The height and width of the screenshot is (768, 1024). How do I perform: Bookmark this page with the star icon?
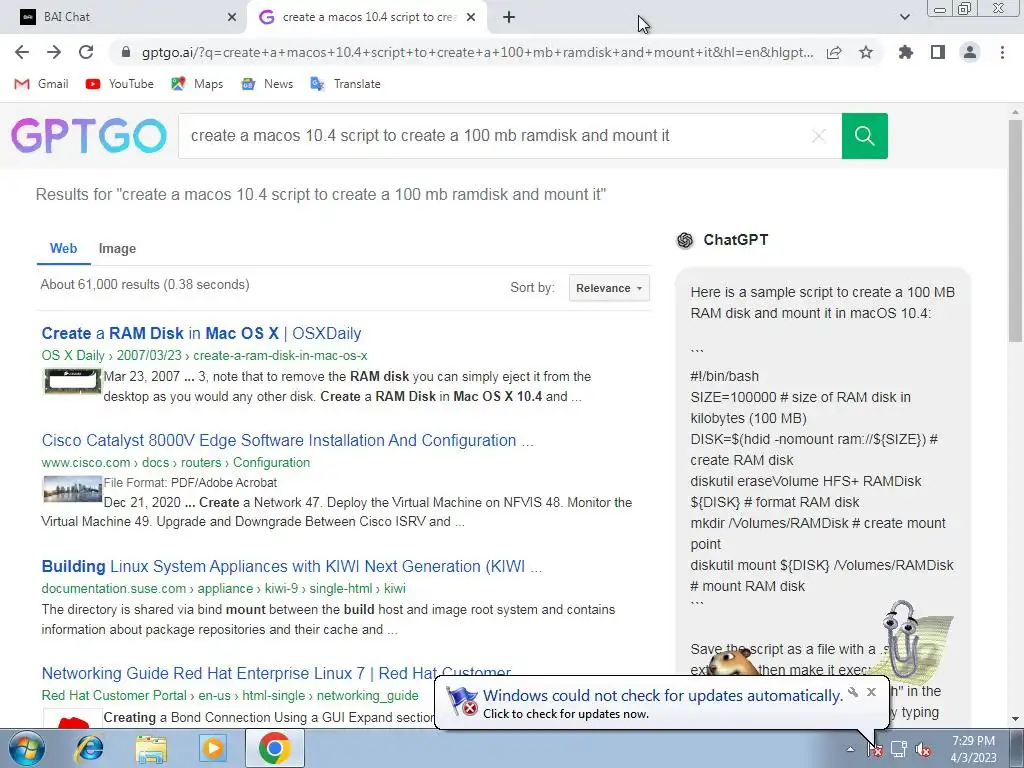point(866,52)
